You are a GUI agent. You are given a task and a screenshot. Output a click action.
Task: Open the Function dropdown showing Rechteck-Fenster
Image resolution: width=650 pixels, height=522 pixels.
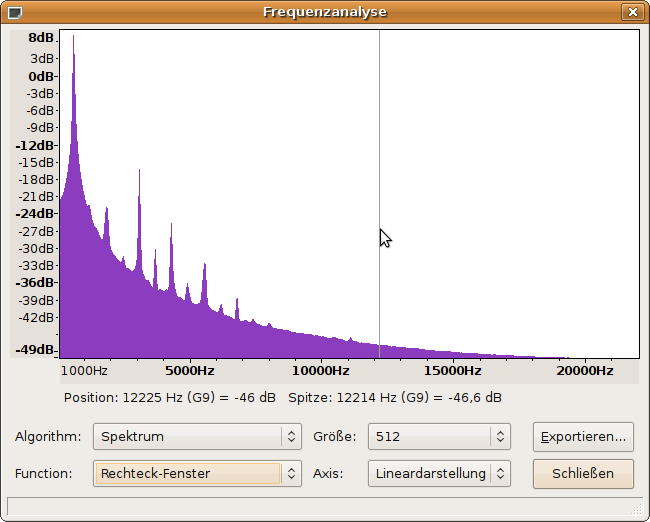(197, 473)
